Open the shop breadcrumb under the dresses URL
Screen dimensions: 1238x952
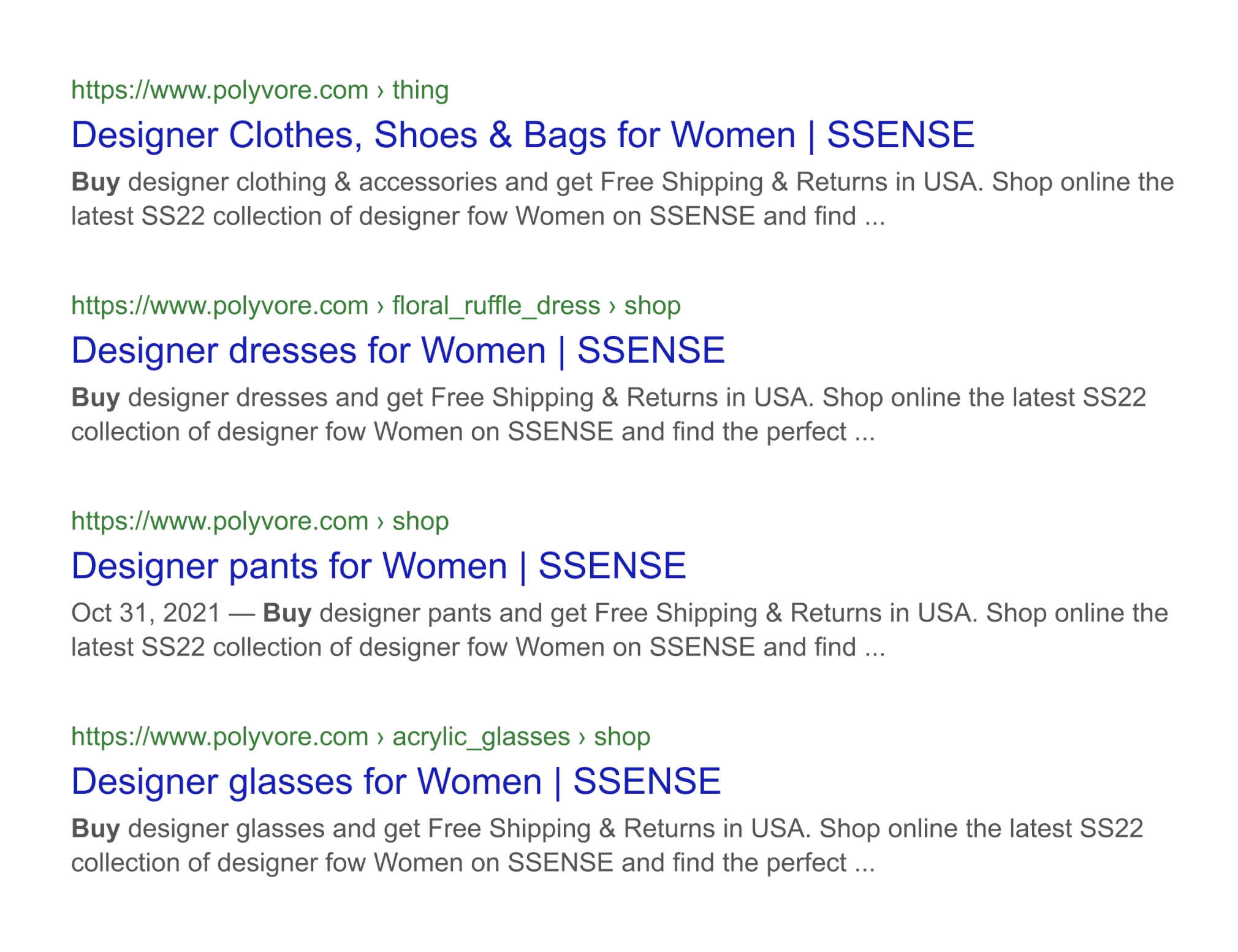pos(651,305)
